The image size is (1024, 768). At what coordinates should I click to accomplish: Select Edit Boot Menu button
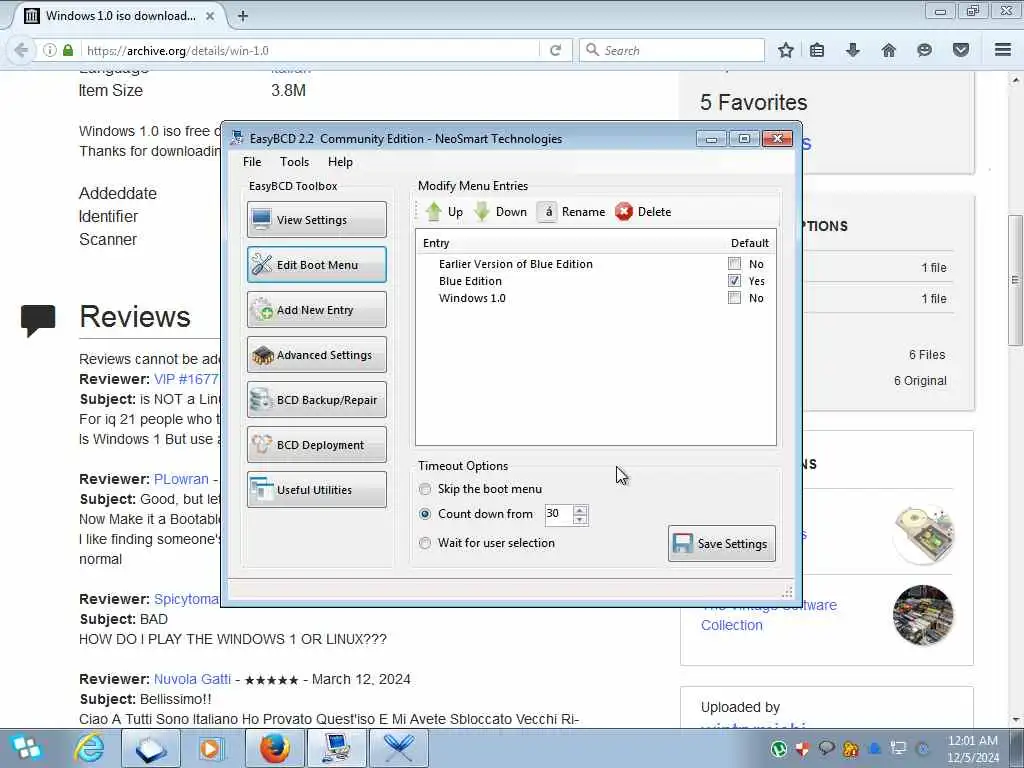point(317,264)
